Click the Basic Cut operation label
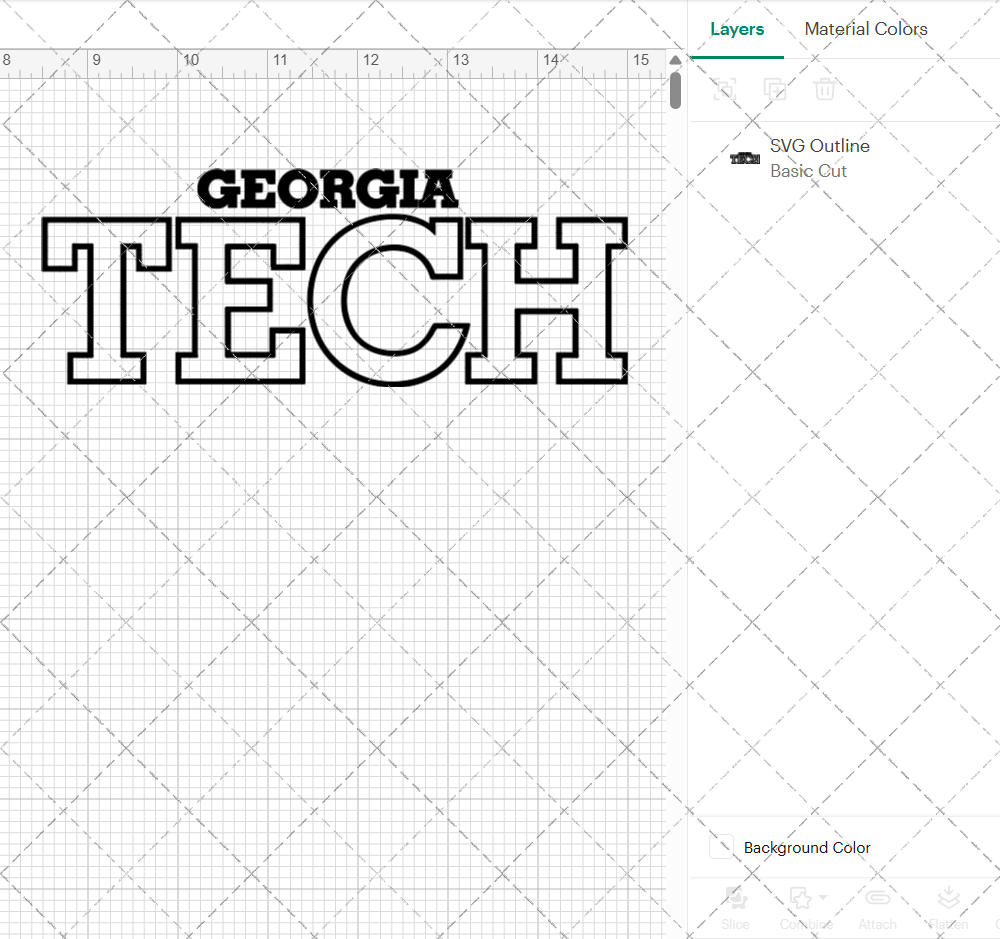Viewport: 1000px width, 939px height. pyautogui.click(x=808, y=171)
